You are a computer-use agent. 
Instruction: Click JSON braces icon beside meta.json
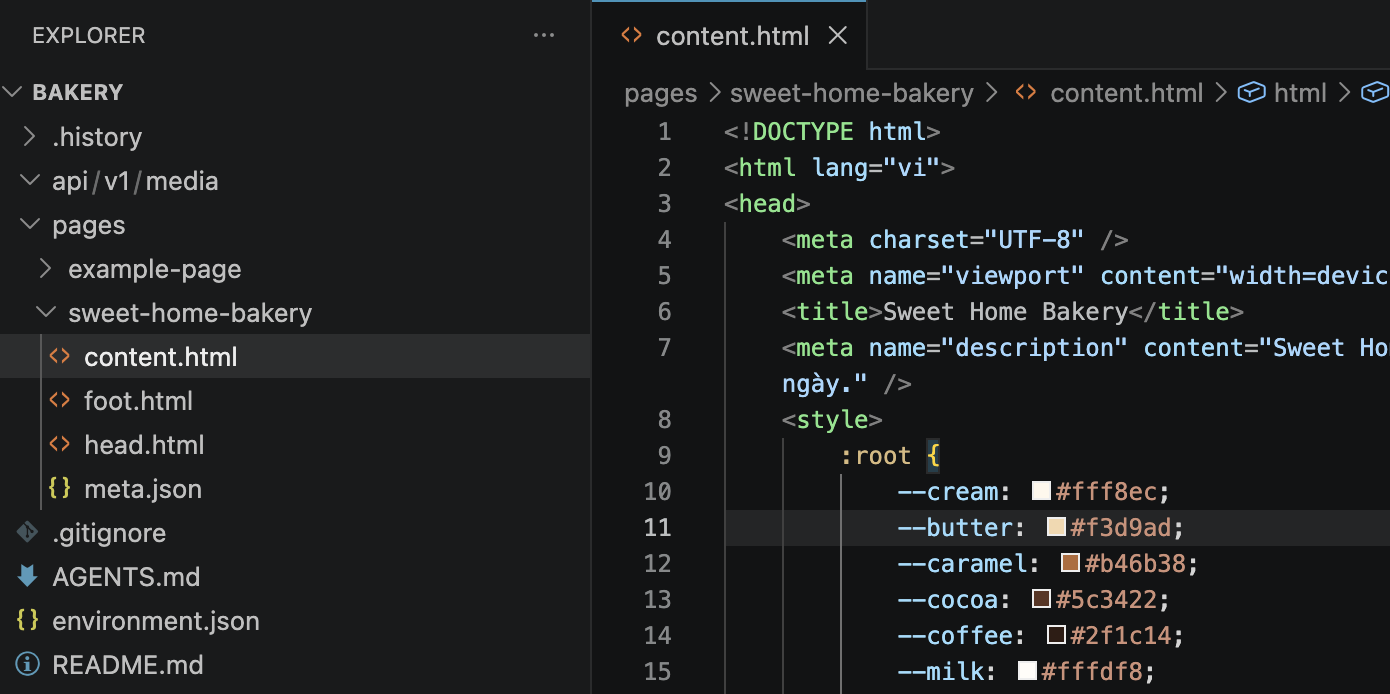click(x=60, y=488)
